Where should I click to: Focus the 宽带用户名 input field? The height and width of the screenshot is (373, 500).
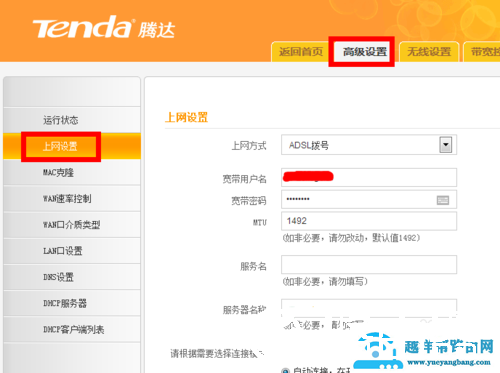369,177
